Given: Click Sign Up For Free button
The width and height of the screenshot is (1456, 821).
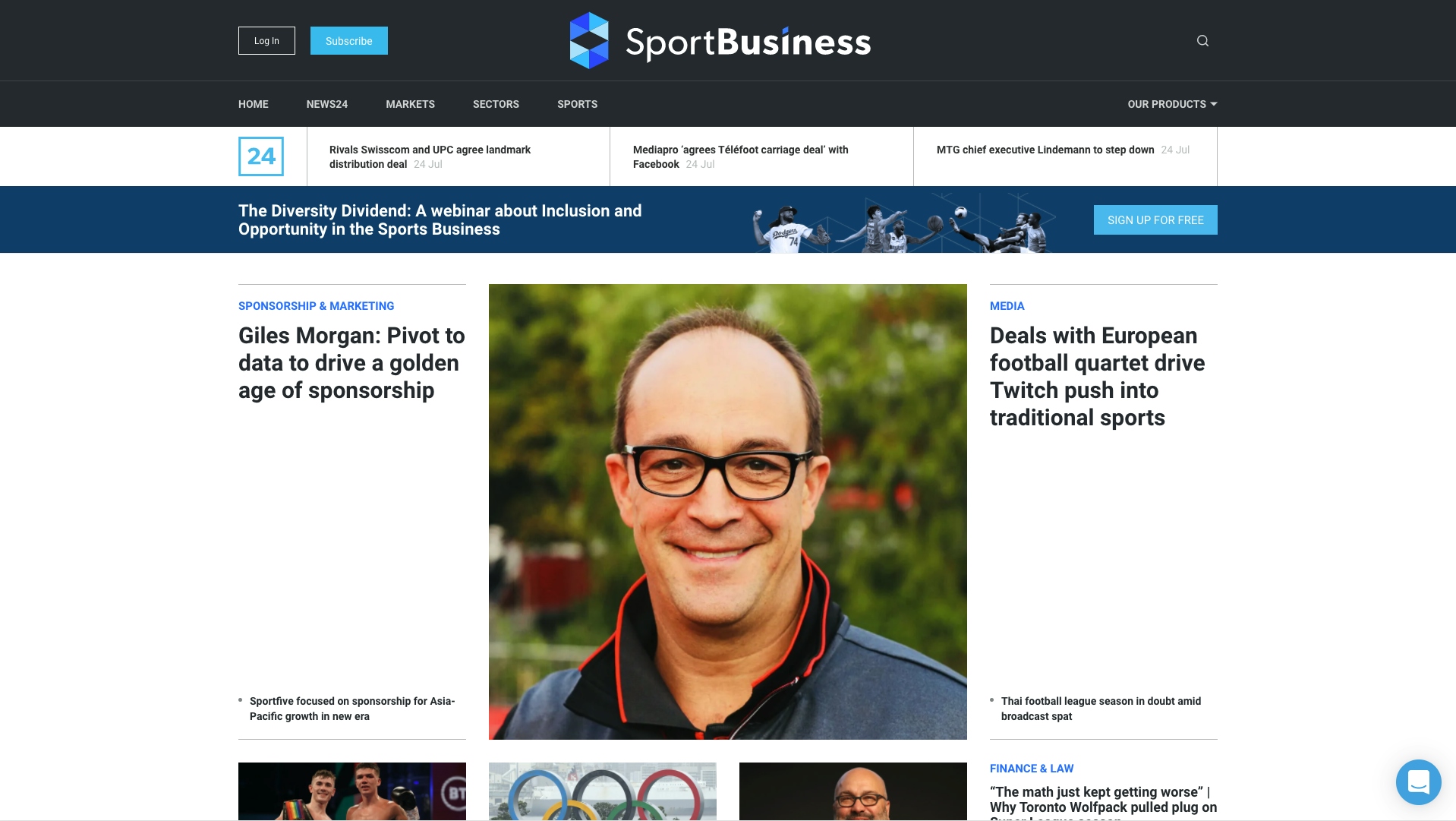Looking at the screenshot, I should (1155, 220).
